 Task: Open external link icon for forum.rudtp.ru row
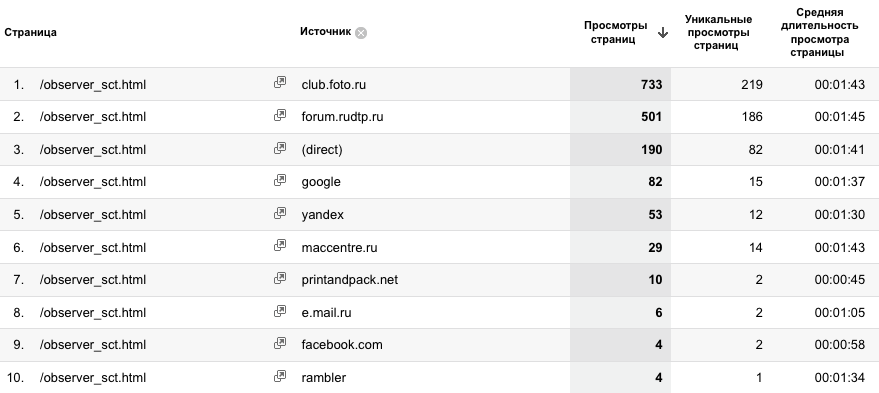(x=280, y=115)
